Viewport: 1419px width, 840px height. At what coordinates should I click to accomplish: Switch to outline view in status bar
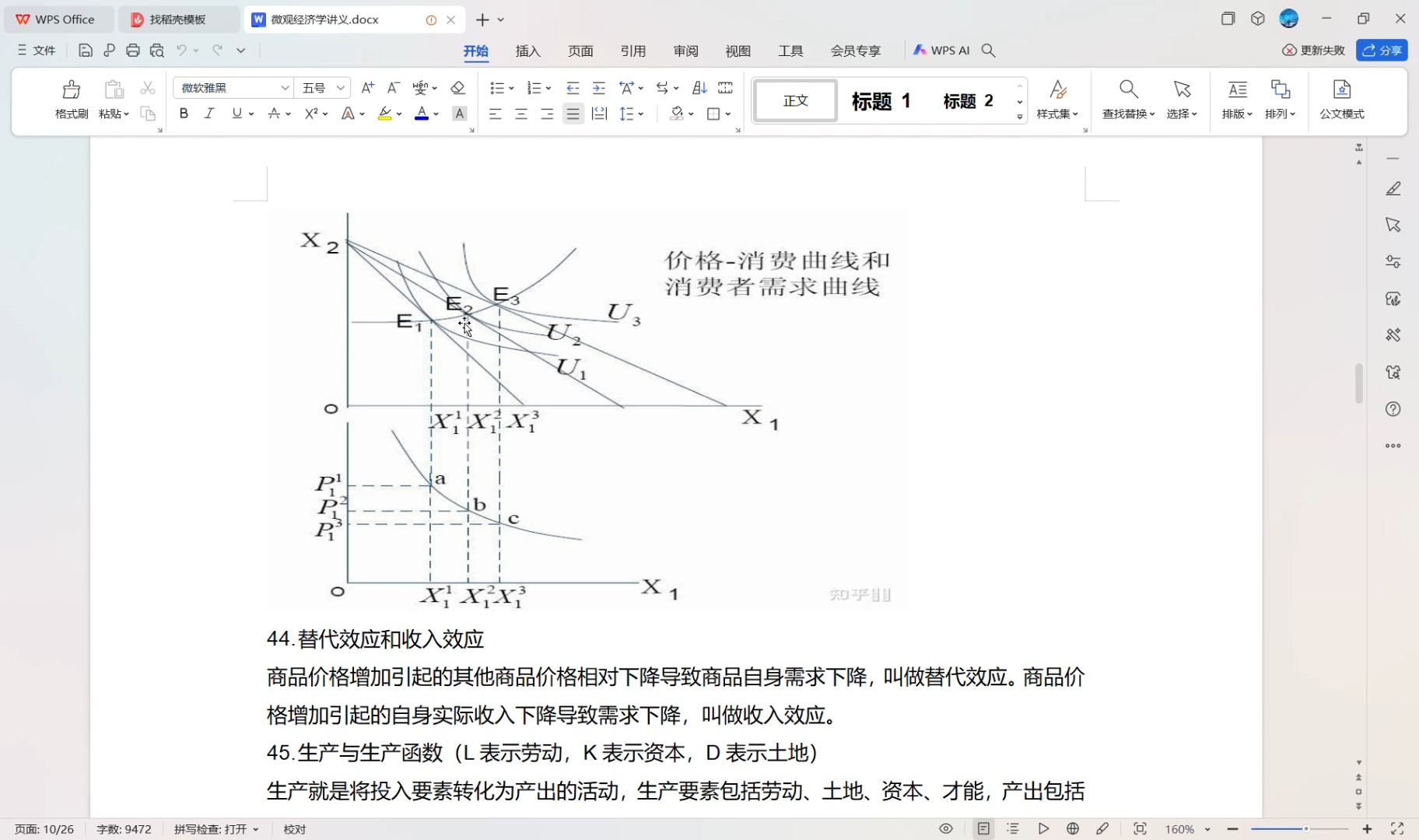pos(1013,829)
